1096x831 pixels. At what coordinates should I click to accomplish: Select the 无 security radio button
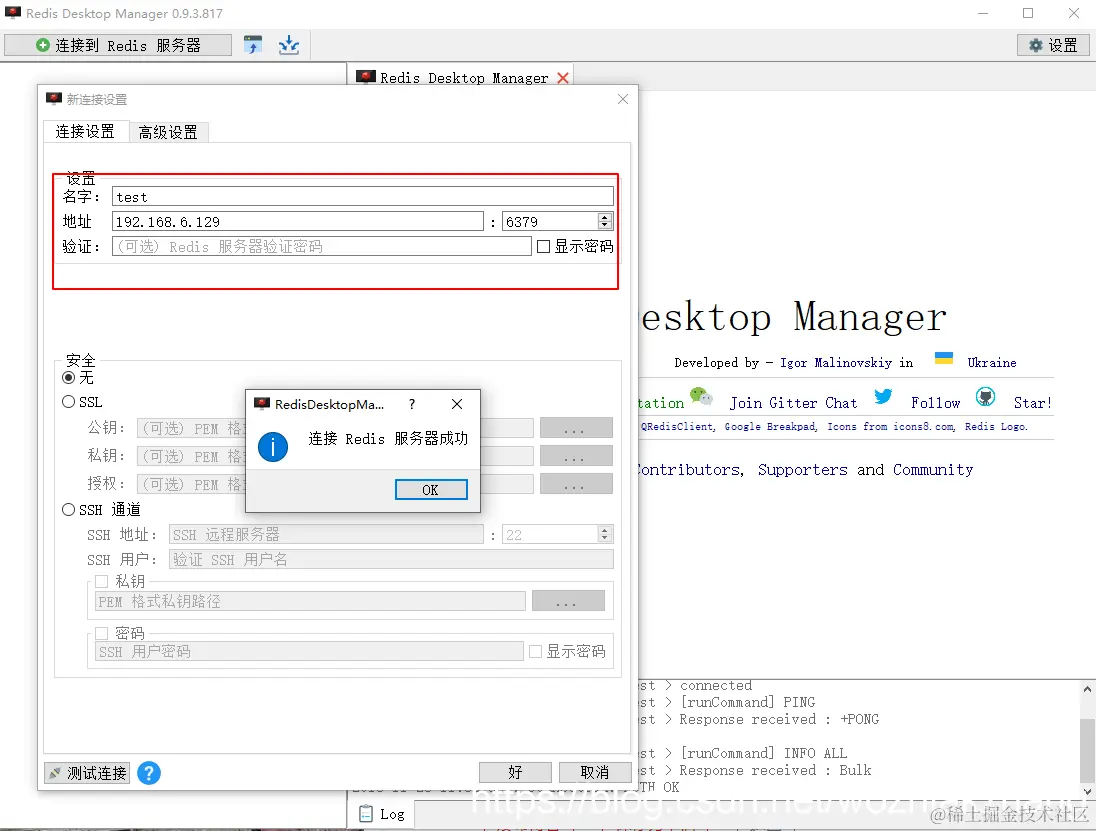[x=68, y=377]
